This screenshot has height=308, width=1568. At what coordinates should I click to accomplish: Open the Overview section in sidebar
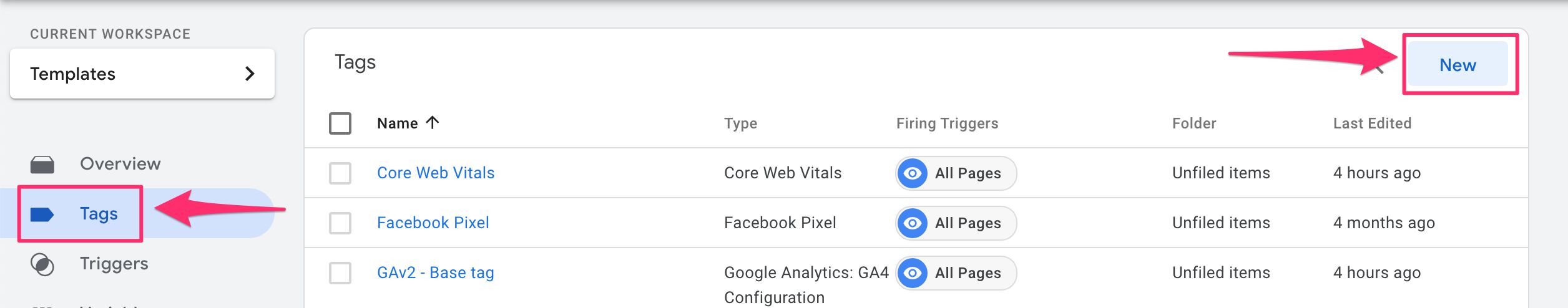120,163
